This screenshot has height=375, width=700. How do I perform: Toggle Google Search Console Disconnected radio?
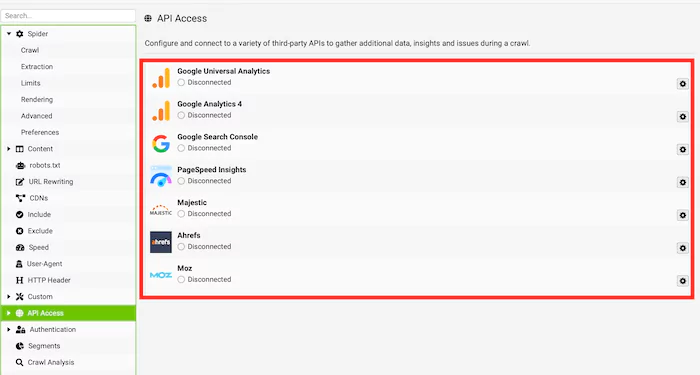[x=181, y=148]
